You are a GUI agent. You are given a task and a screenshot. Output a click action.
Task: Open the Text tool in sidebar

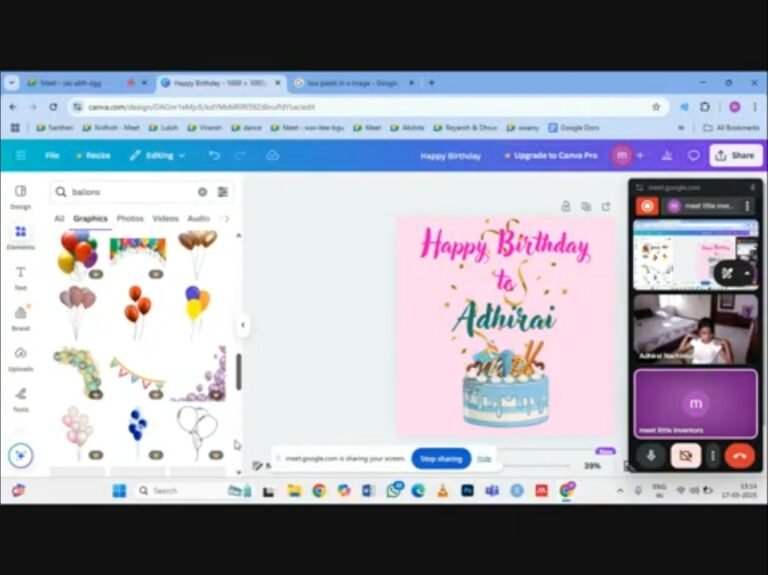(20, 276)
